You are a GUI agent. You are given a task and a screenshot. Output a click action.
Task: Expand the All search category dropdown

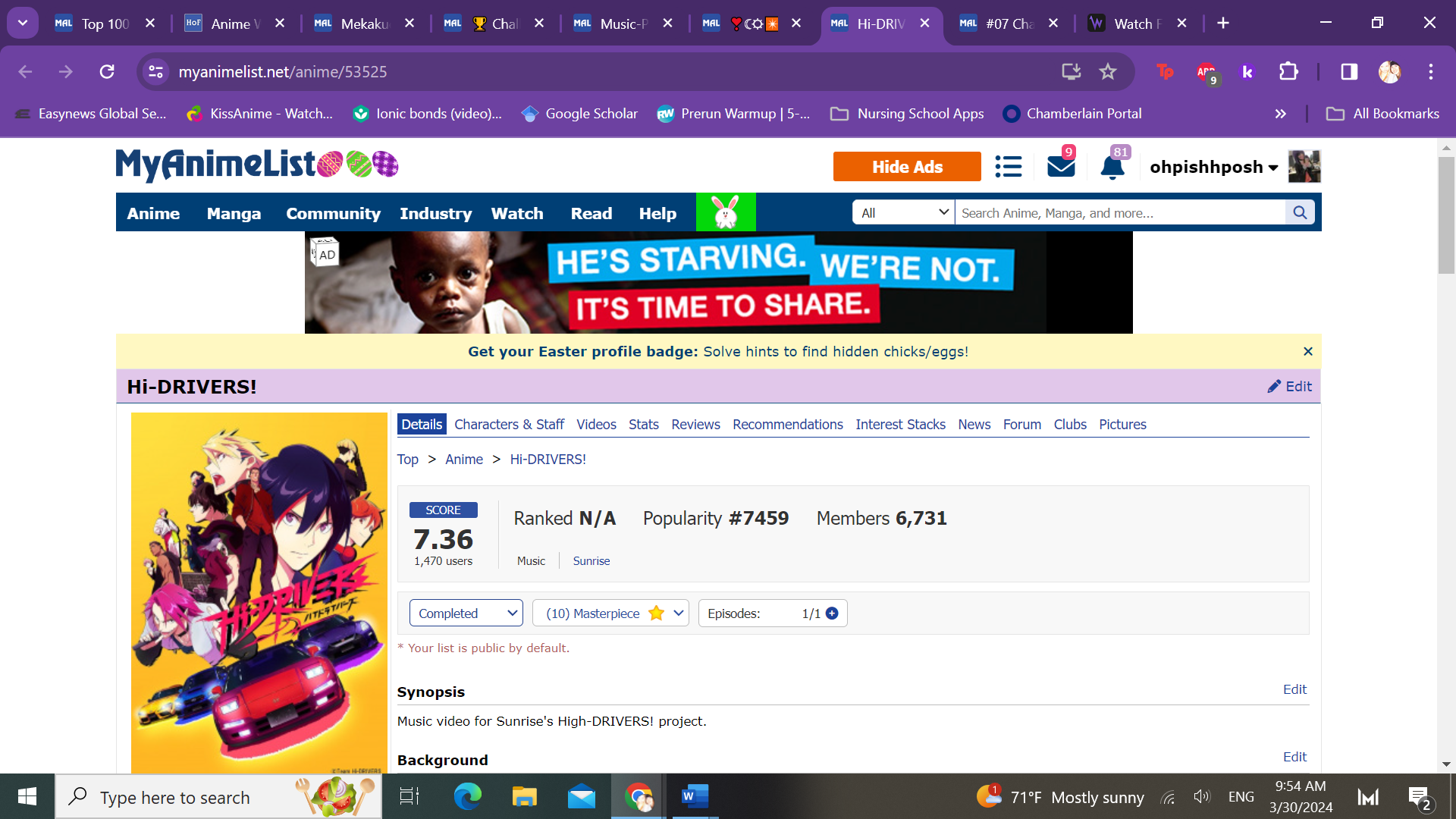pos(903,213)
